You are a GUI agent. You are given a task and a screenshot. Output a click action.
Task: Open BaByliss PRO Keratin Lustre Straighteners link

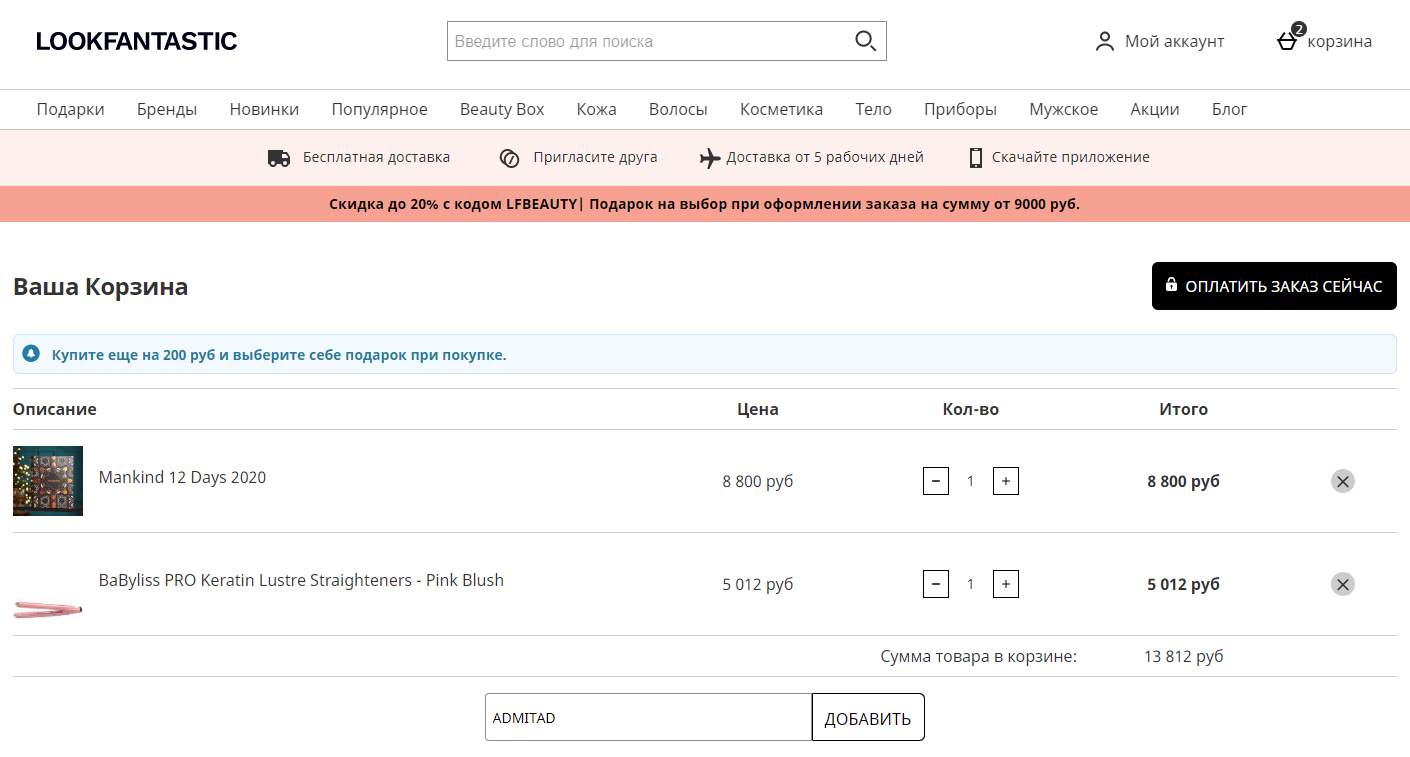tap(301, 580)
